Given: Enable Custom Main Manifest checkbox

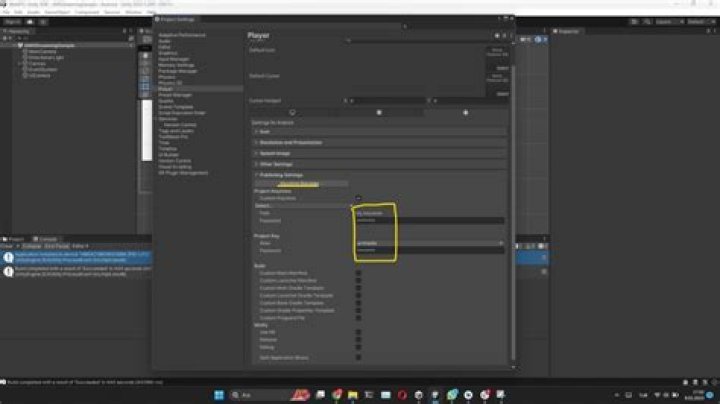Looking at the screenshot, I should coord(358,273).
